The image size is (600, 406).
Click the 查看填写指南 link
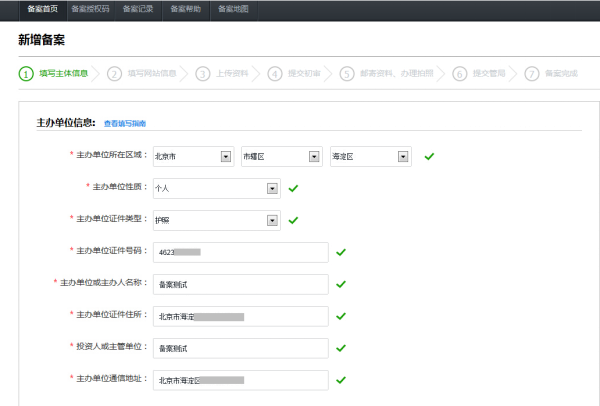(125, 124)
